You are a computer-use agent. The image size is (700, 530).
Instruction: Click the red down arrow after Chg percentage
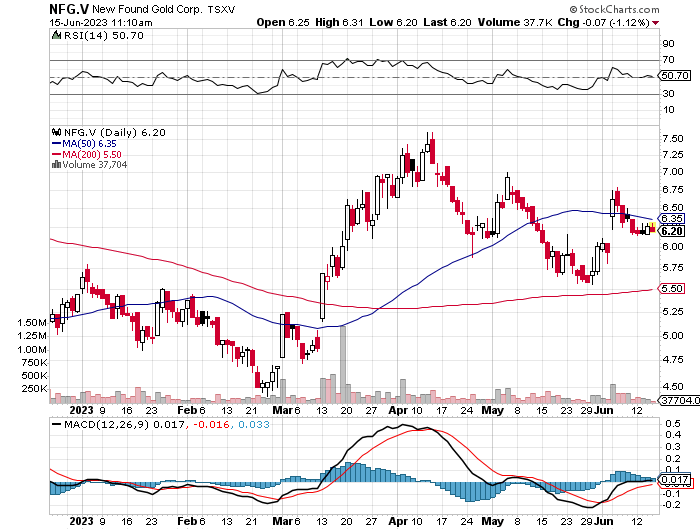tap(655, 23)
